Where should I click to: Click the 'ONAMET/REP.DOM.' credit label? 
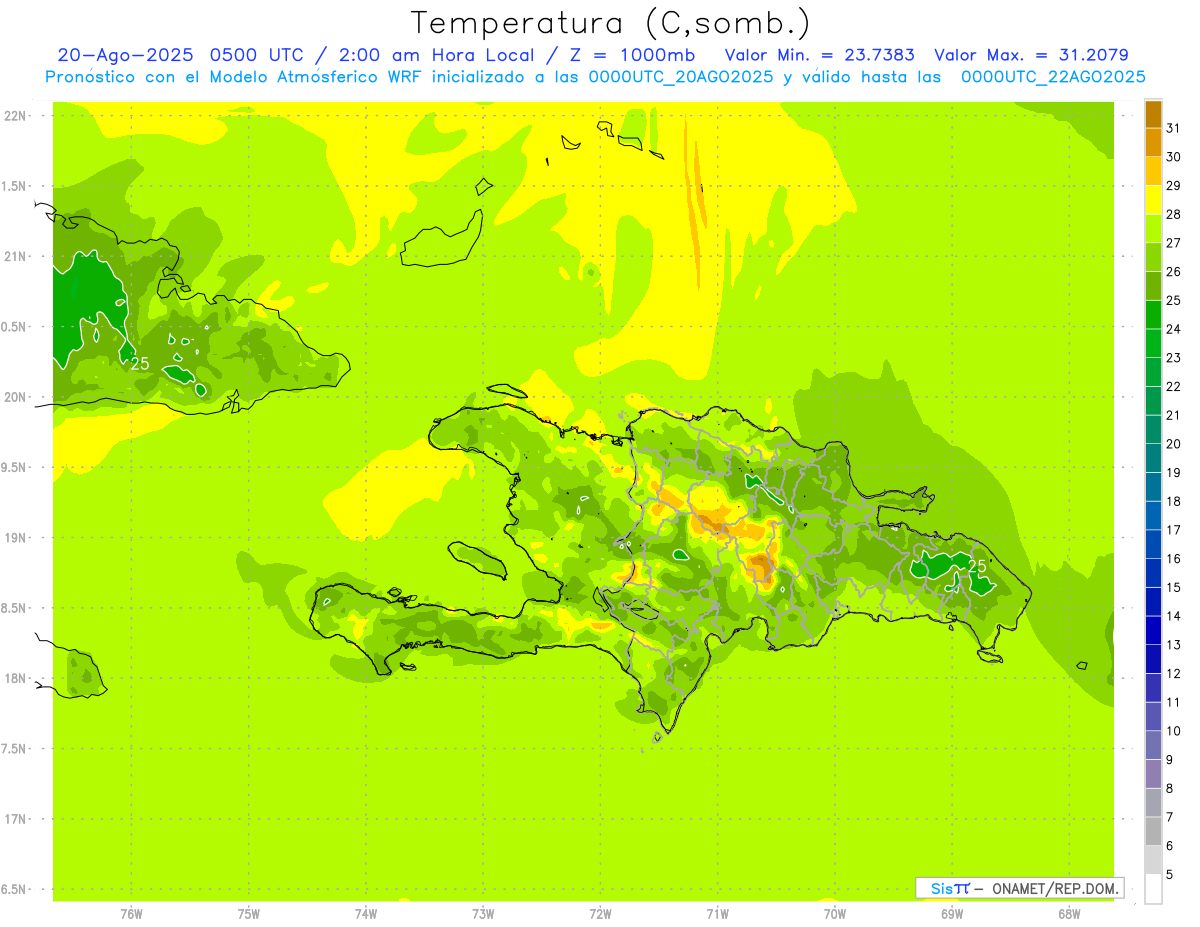pyautogui.click(x=1054, y=888)
